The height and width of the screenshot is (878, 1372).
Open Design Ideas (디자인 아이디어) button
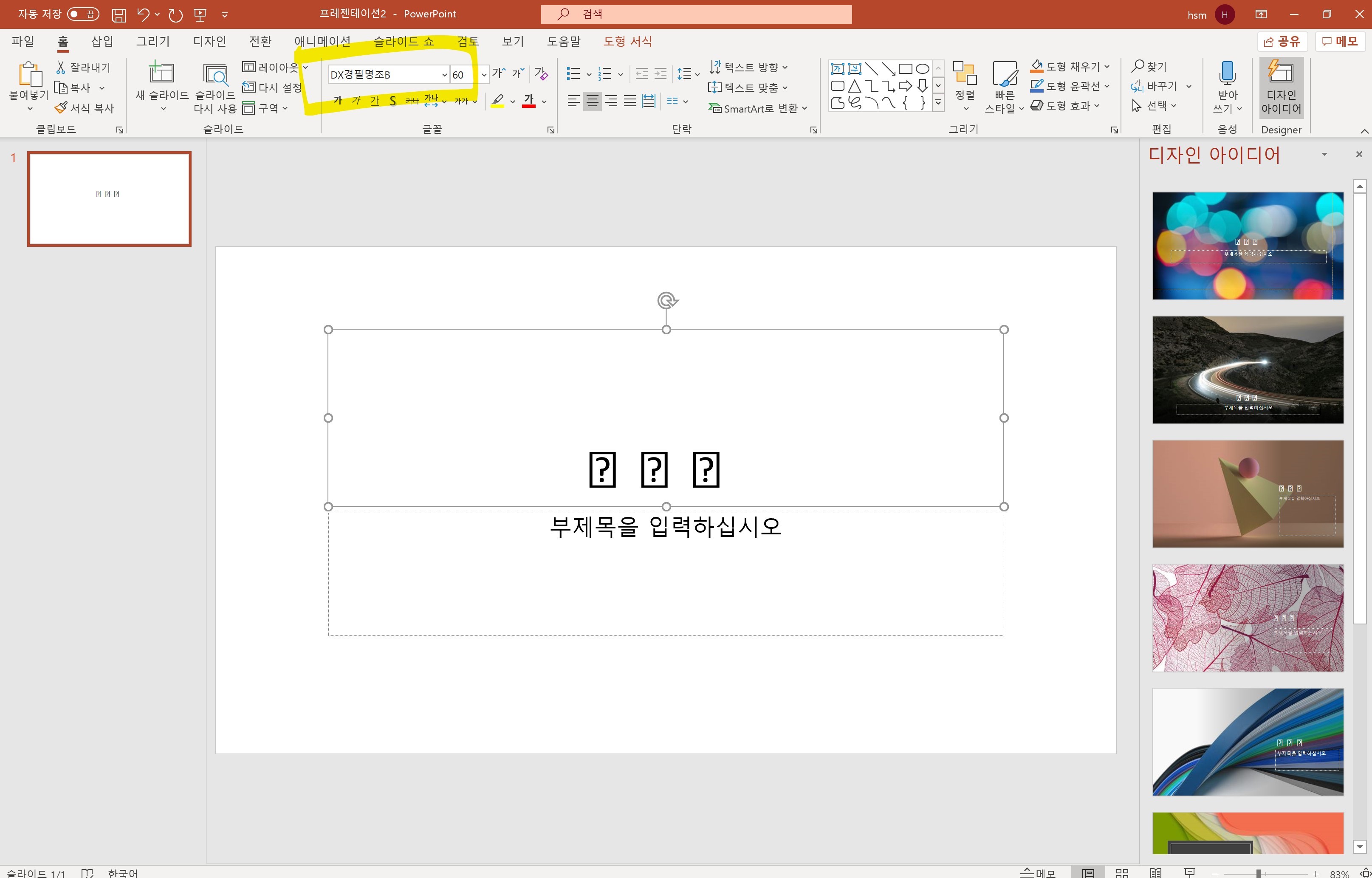[x=1281, y=87]
